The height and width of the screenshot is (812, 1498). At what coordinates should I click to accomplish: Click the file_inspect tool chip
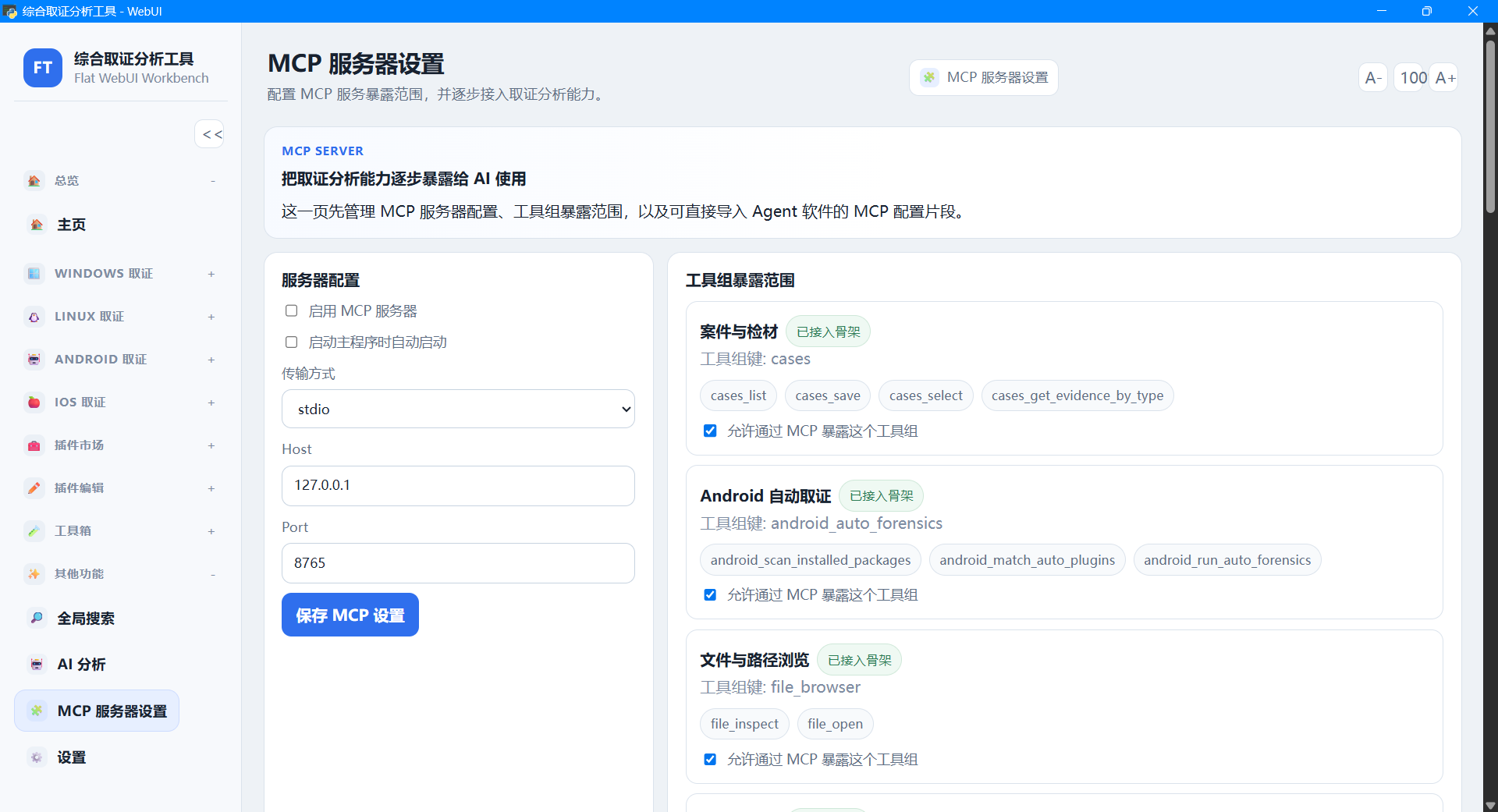744,724
